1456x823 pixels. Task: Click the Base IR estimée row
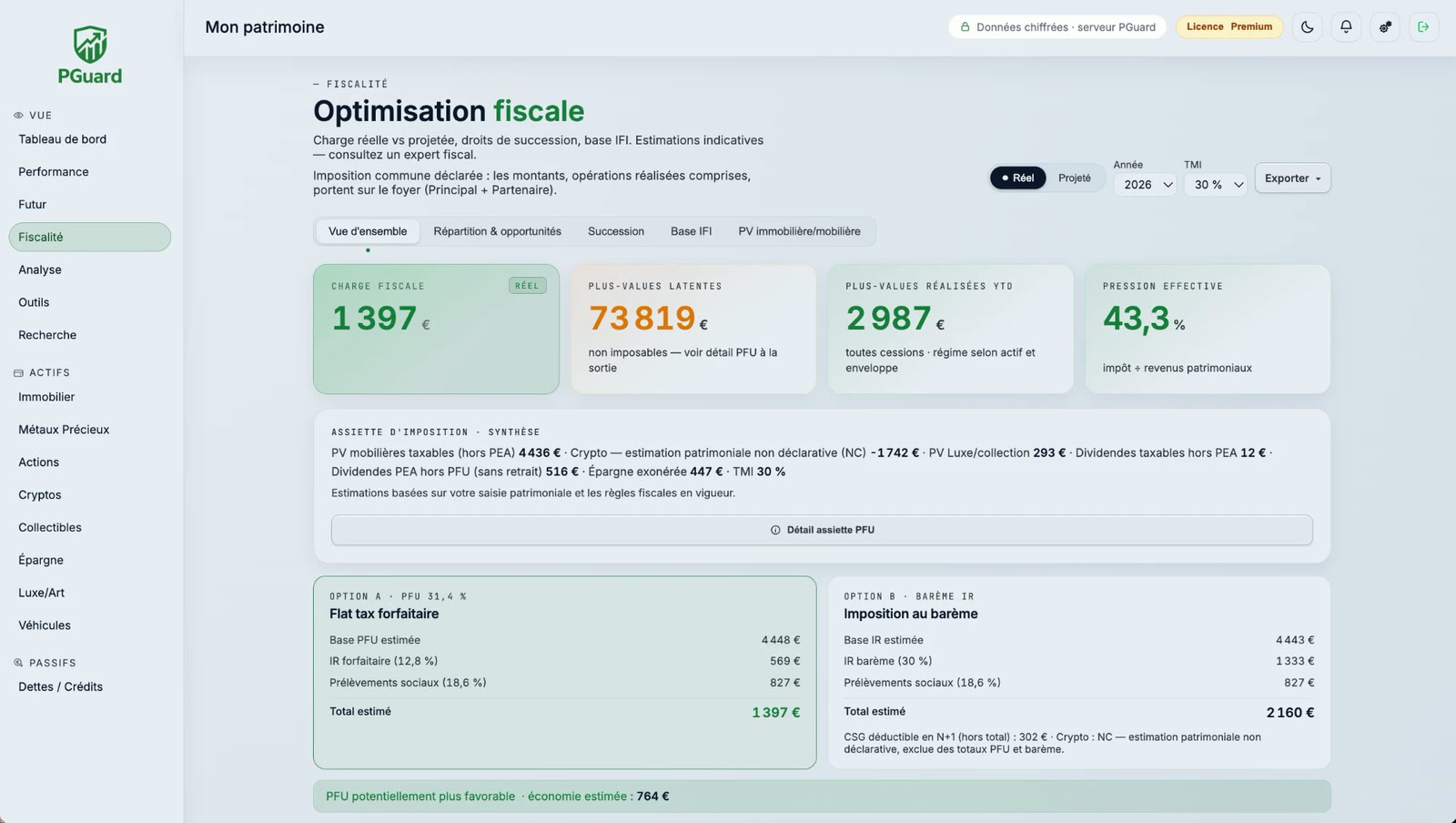(x=1078, y=640)
